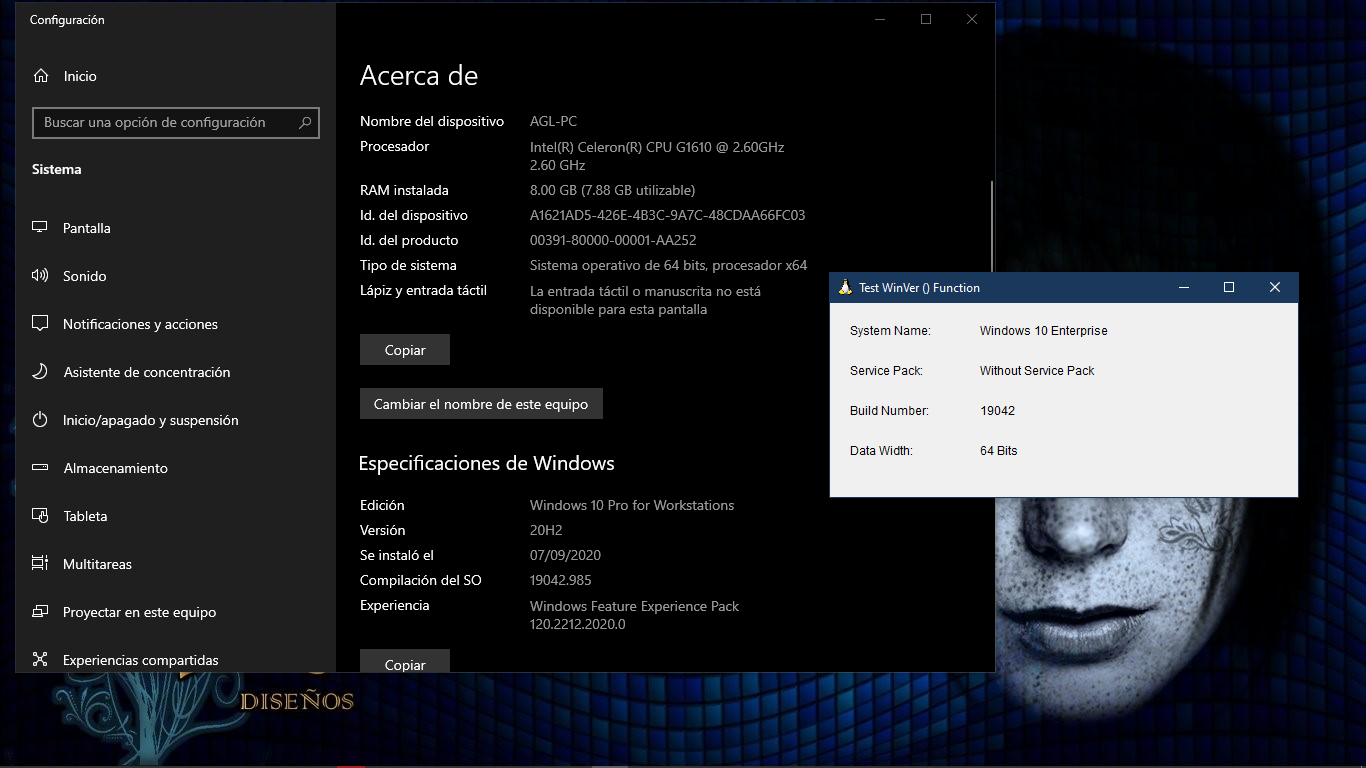Click Copiar under Windows specifications
Image resolution: width=1366 pixels, height=768 pixels.
click(405, 661)
